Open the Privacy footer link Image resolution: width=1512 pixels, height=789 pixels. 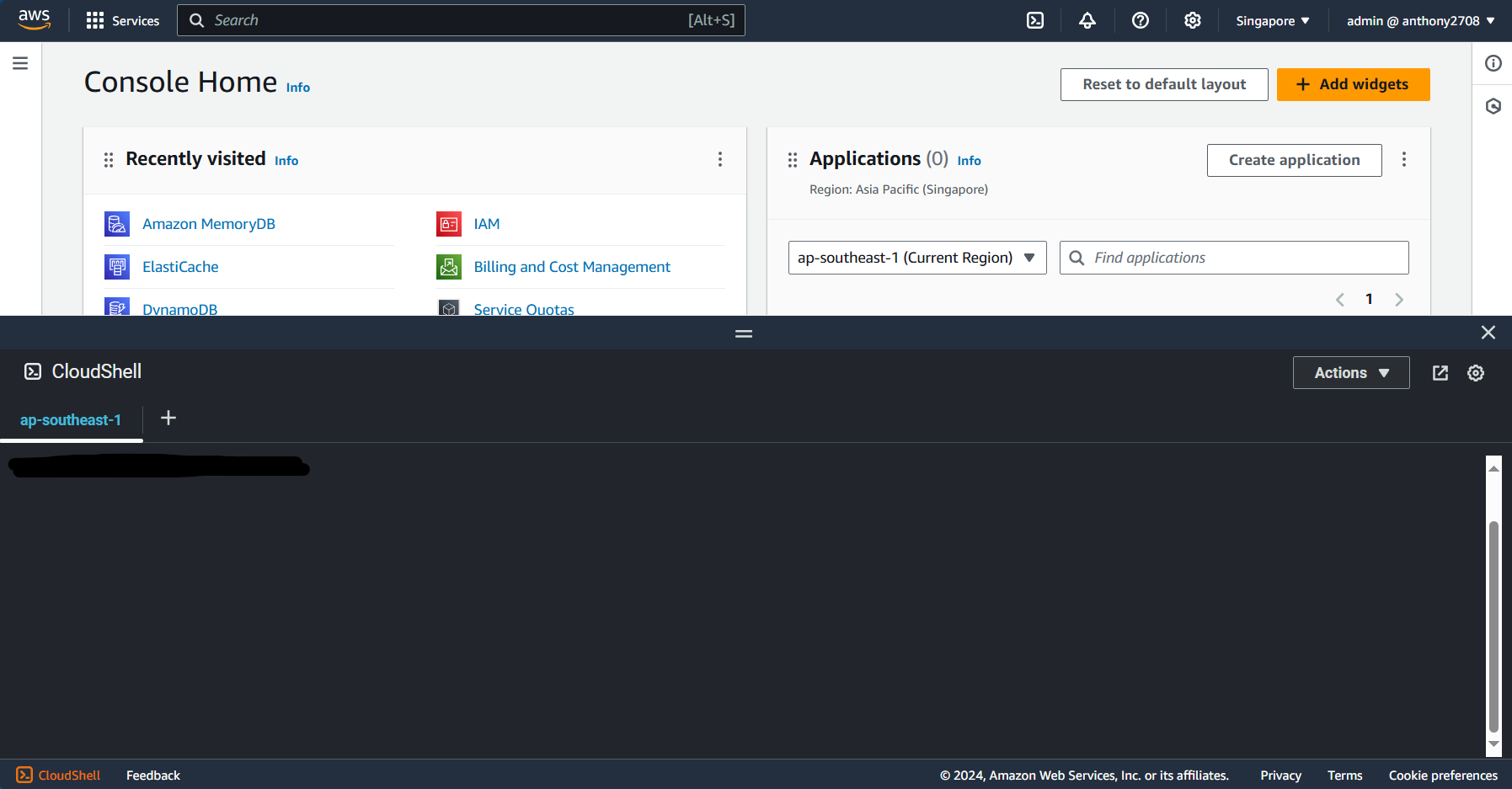pyautogui.click(x=1280, y=776)
